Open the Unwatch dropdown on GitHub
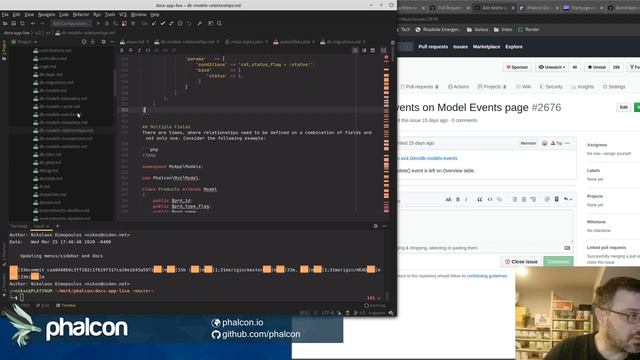 (552, 67)
